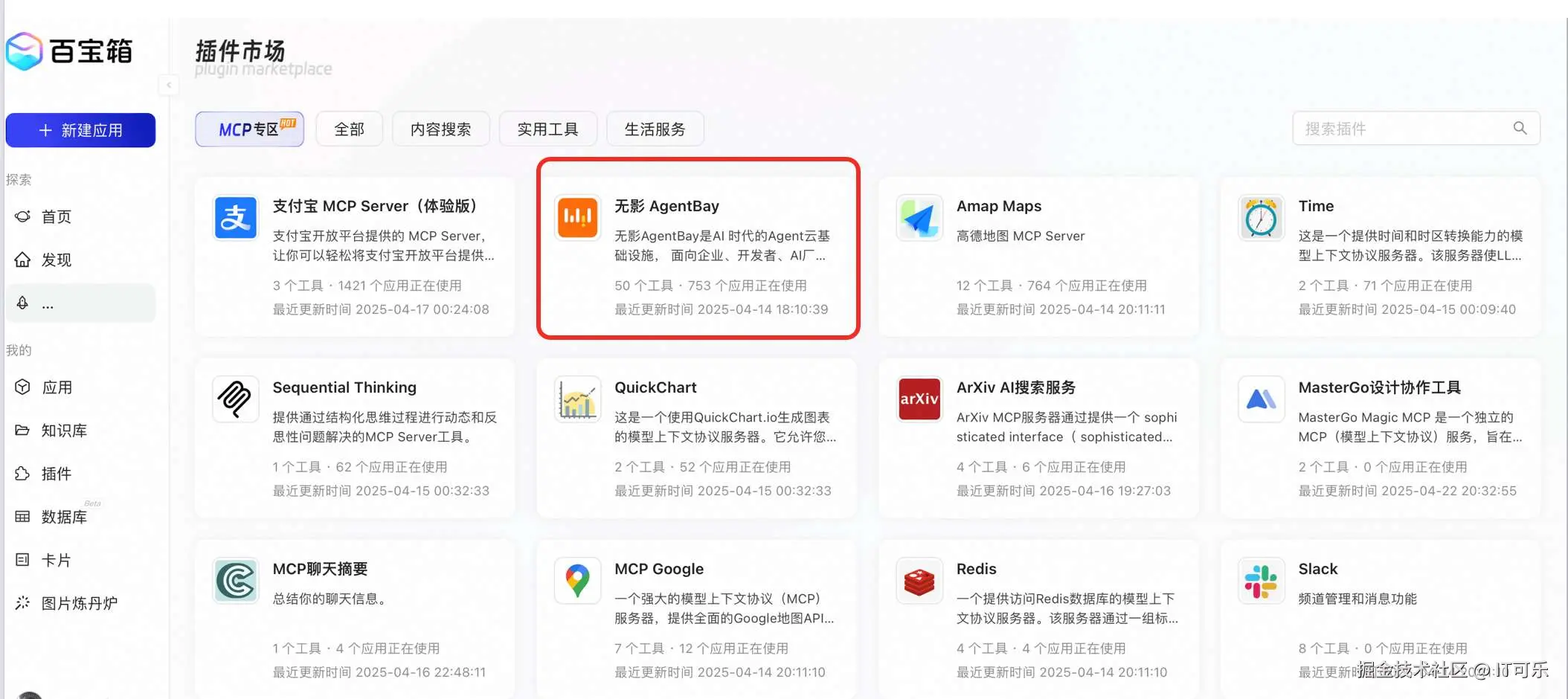
Task: Click the 数据库 table icon
Action: [23, 516]
